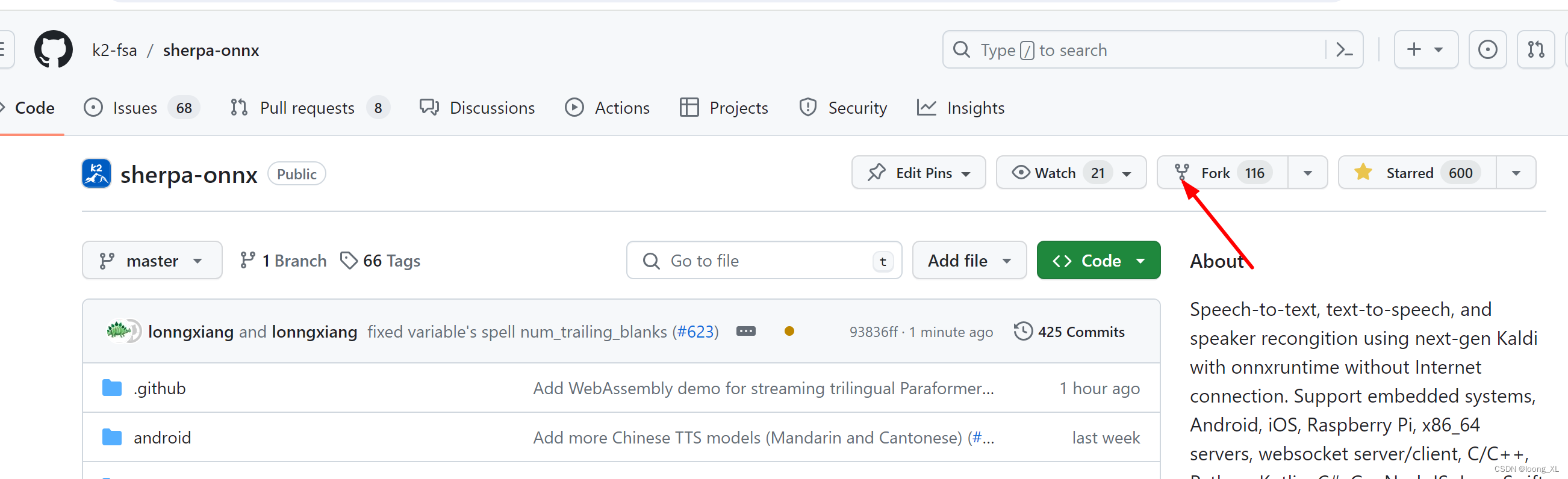Click the second lonngxiang author name
This screenshot has height=479, width=1568.
[x=315, y=332]
